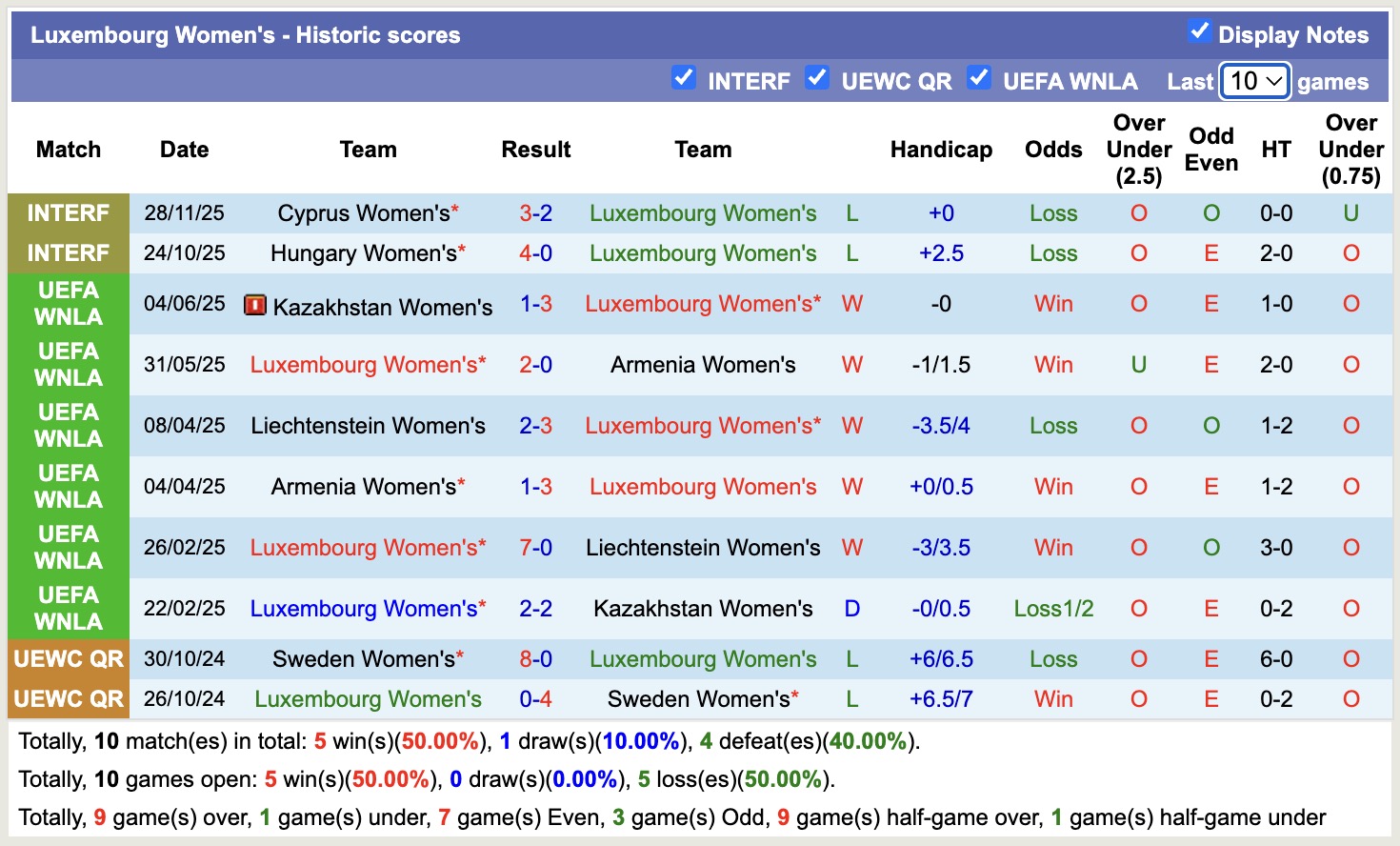This screenshot has width=1400, height=846.
Task: Click the Luxembourg Women's - Historic scores title
Action: tap(245, 35)
